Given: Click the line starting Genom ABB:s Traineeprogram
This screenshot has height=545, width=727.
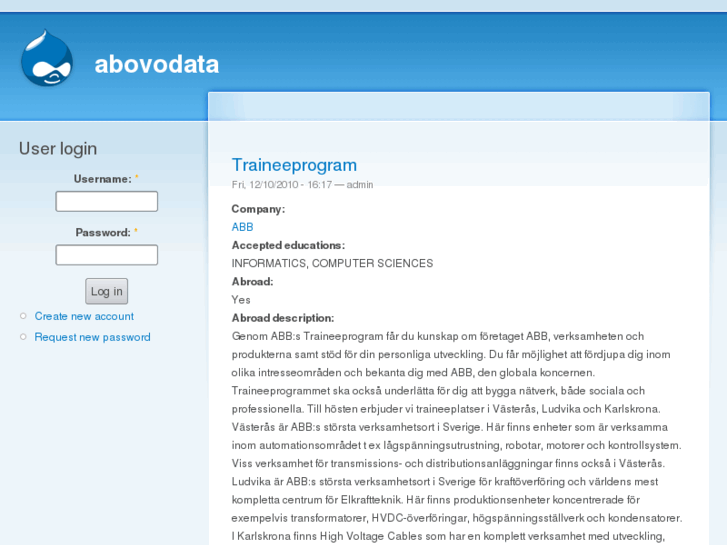Looking at the screenshot, I should tap(438, 336).
